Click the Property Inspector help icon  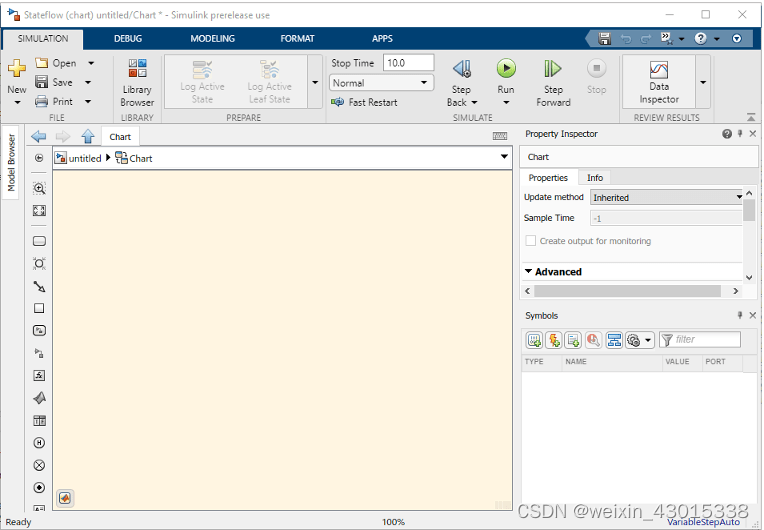727,133
